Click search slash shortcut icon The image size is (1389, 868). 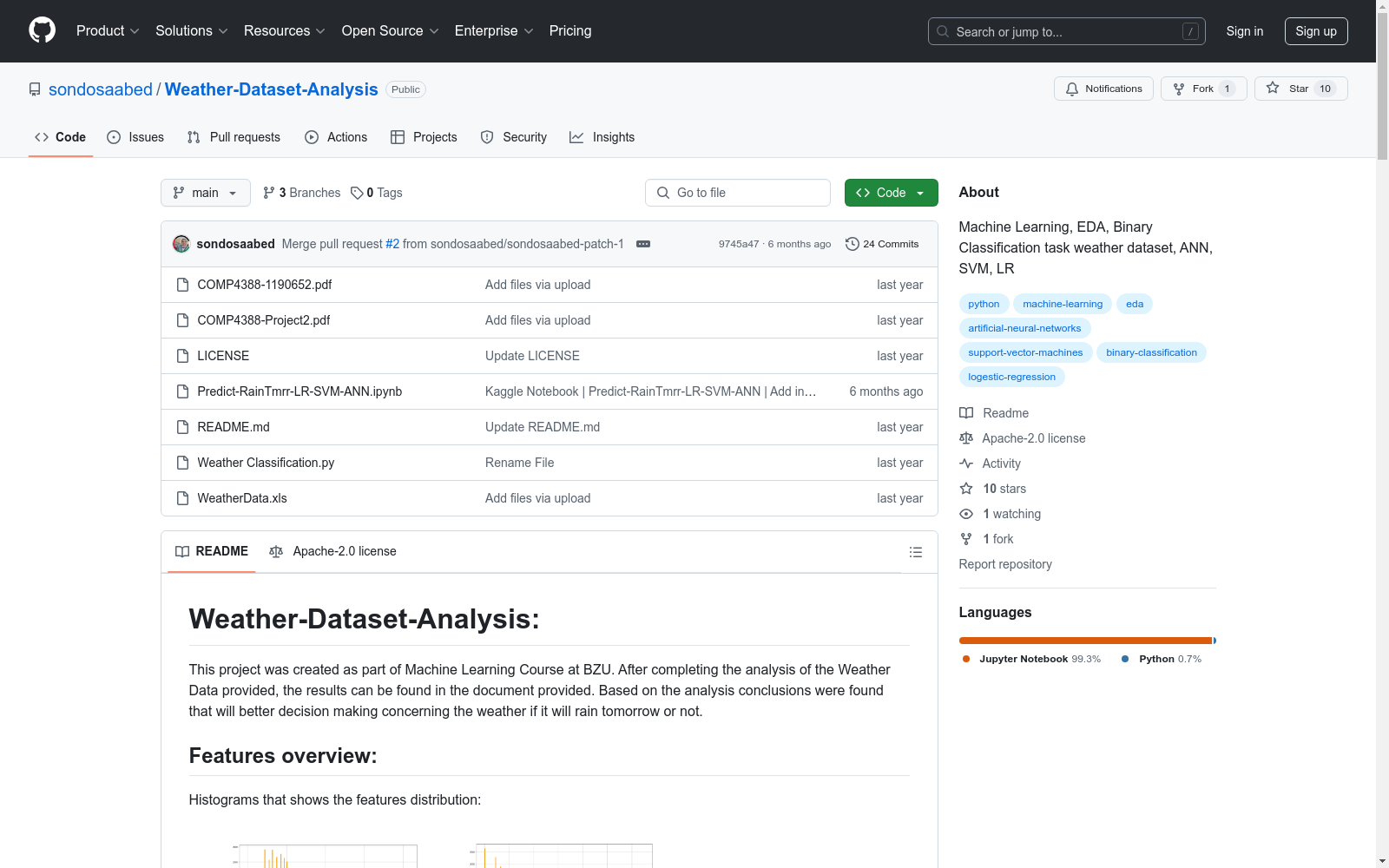point(1190,31)
